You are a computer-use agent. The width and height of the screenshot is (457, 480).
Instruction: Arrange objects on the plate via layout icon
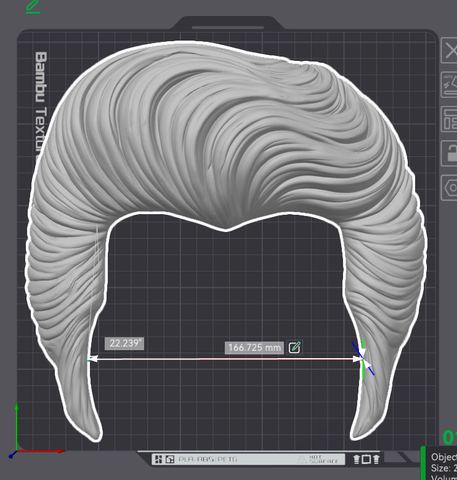pos(449,119)
